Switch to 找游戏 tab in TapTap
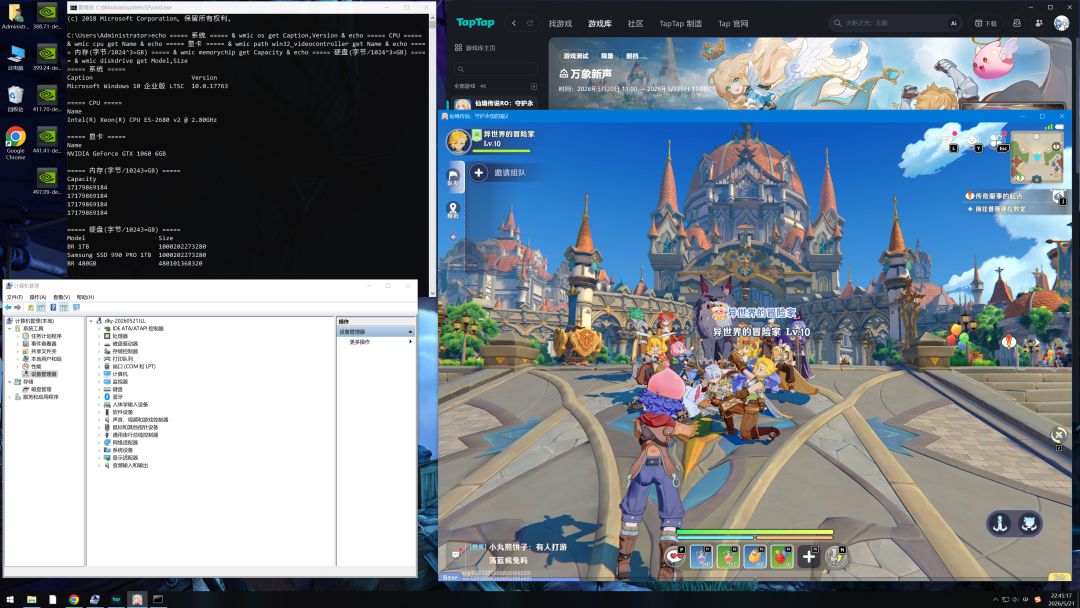Image resolution: width=1080 pixels, height=608 pixels. pyautogui.click(x=560, y=23)
